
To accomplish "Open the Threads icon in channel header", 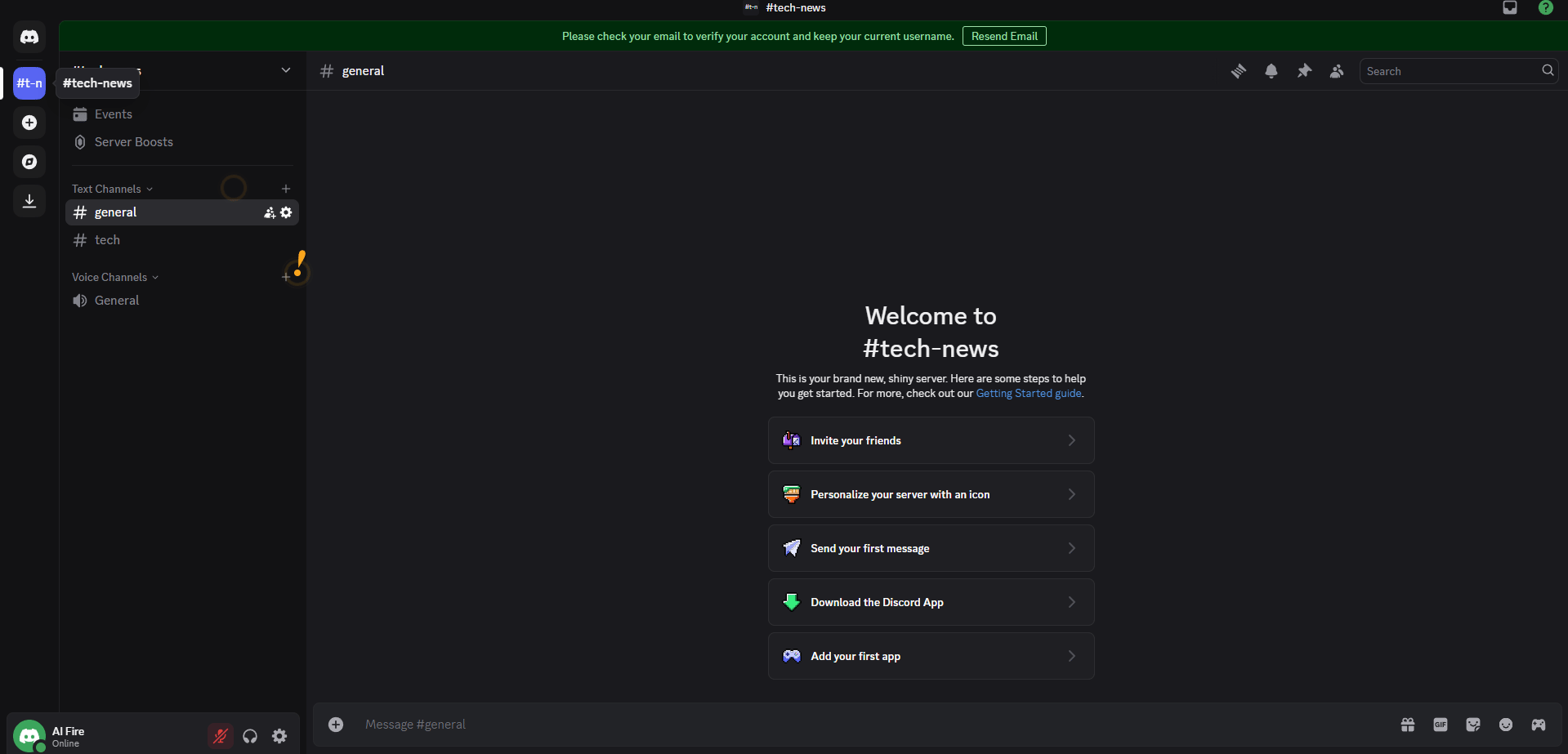I will click(1239, 71).
